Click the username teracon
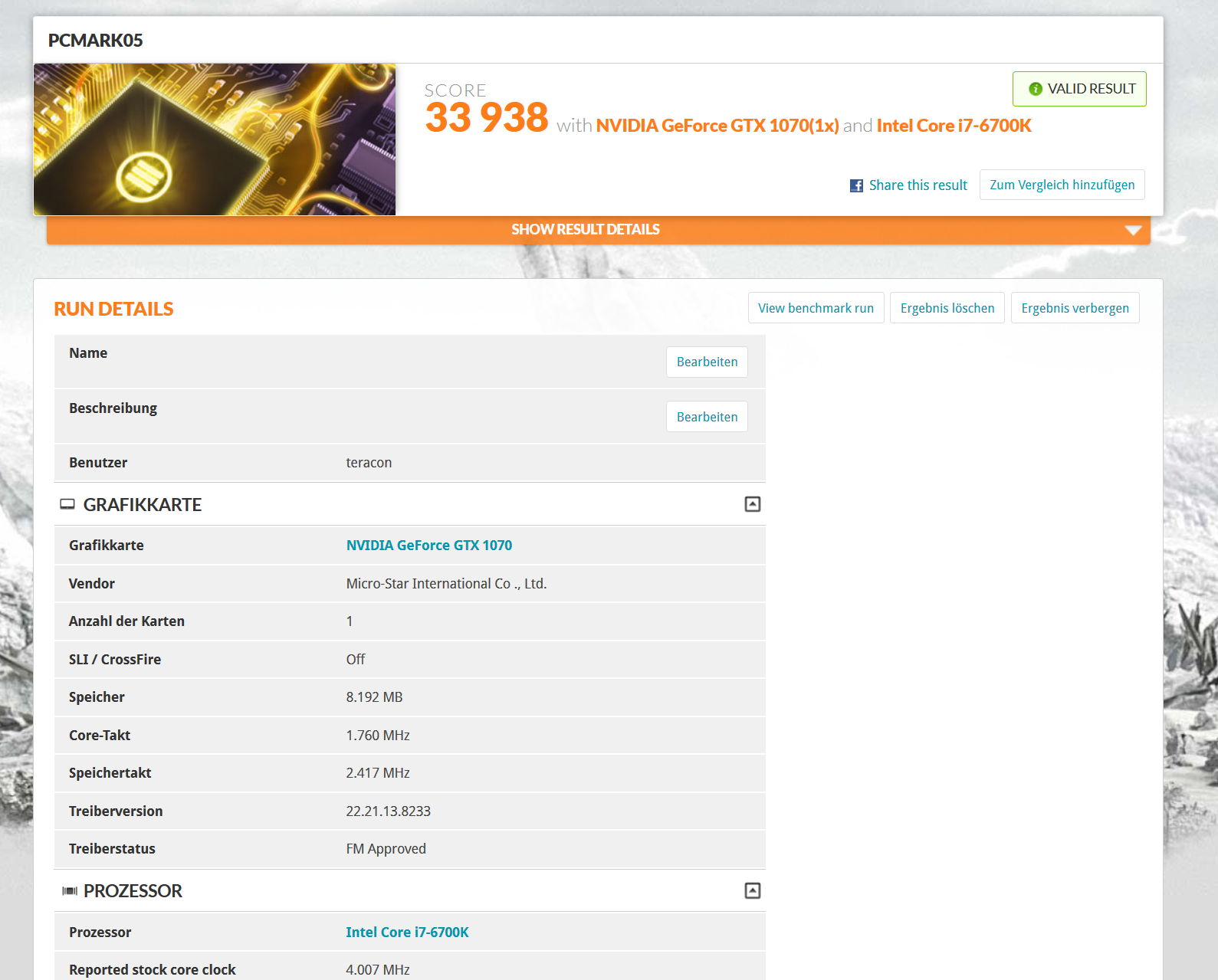Screen dimensions: 1218x980 point(369,463)
